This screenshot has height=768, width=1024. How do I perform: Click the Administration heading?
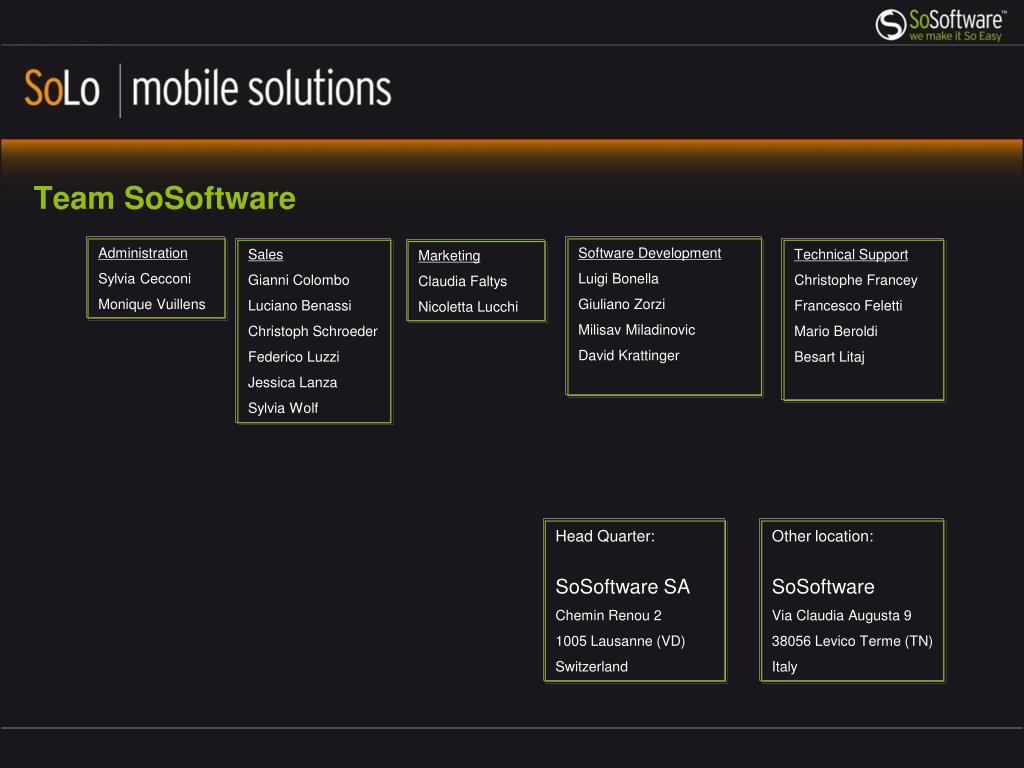(x=143, y=253)
